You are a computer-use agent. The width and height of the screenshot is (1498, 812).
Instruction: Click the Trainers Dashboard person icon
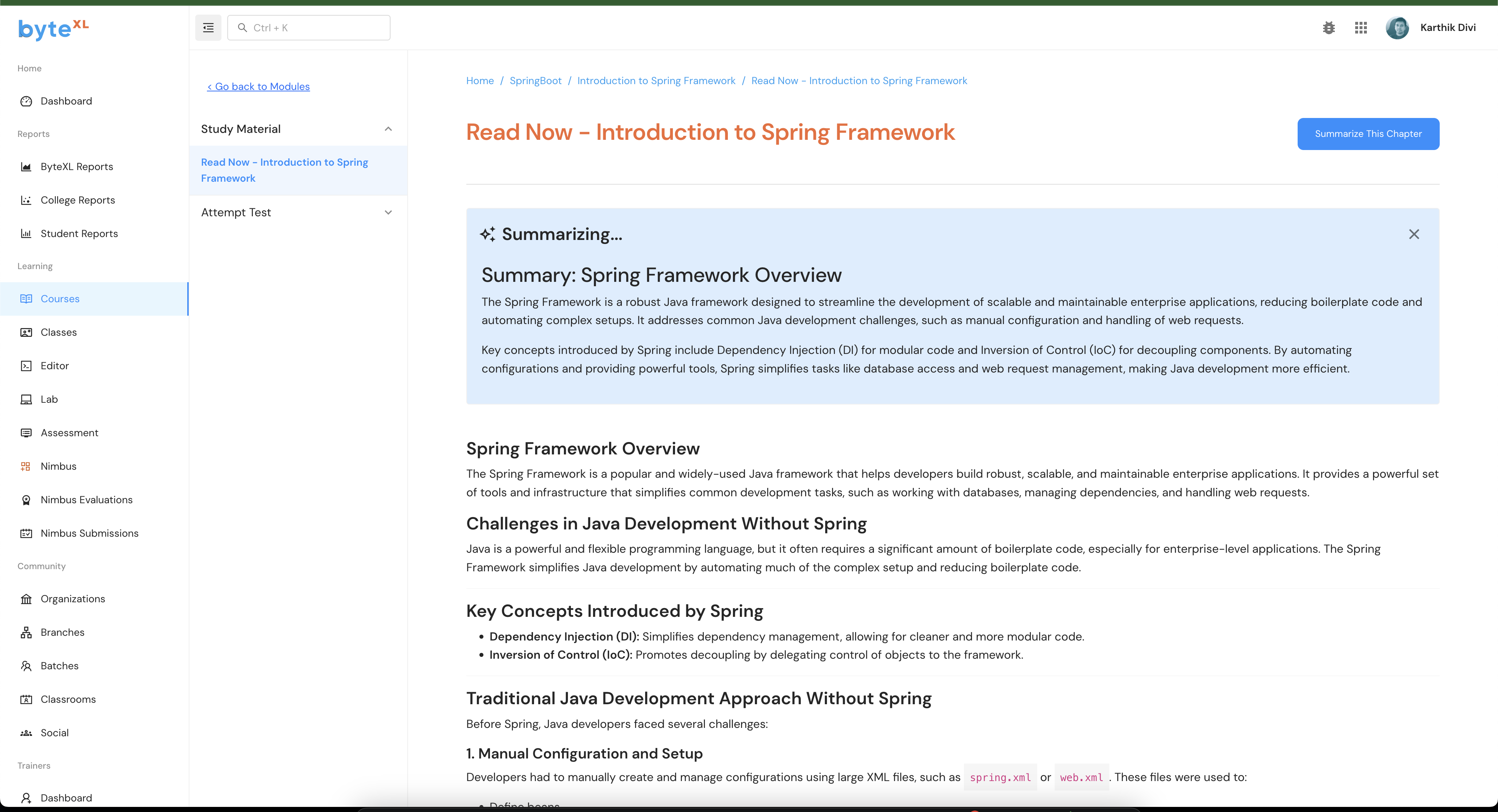(26, 798)
